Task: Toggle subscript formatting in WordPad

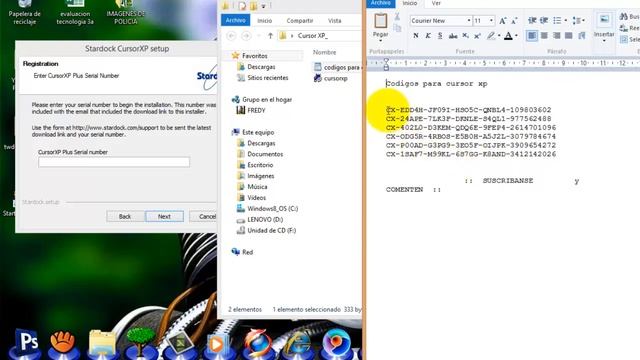Action: pyautogui.click(x=465, y=36)
